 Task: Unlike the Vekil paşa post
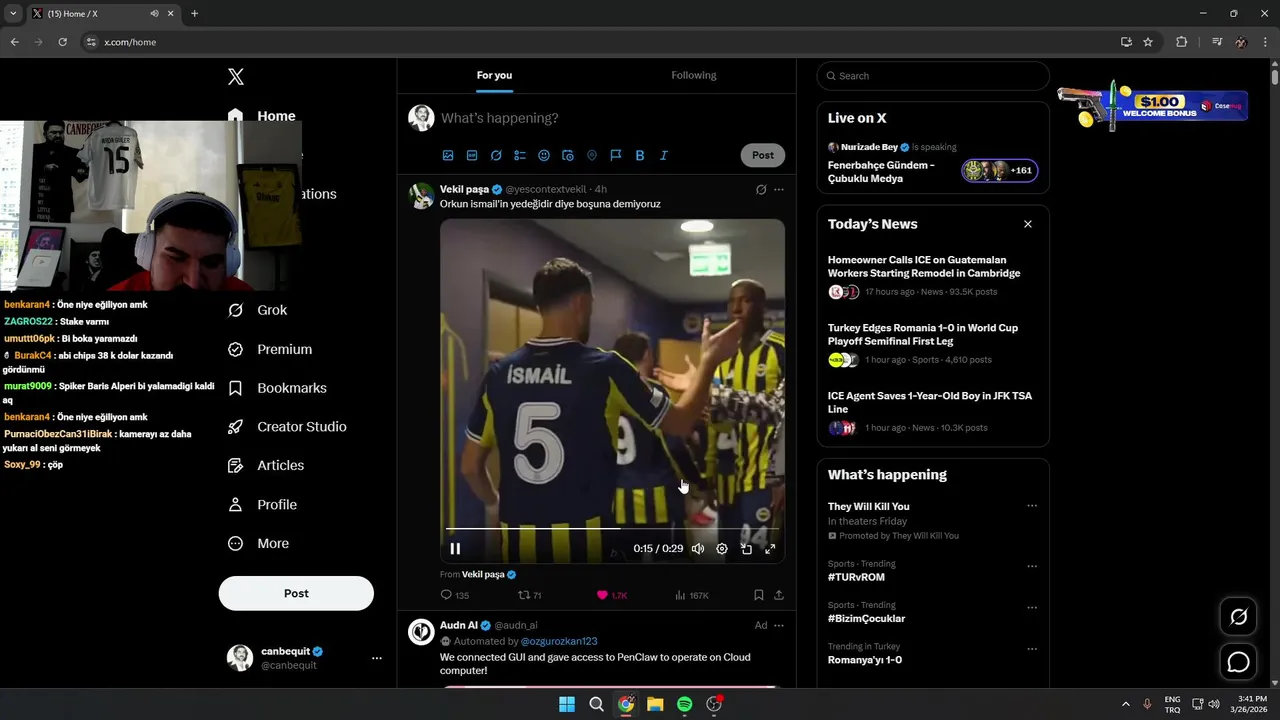[611, 595]
